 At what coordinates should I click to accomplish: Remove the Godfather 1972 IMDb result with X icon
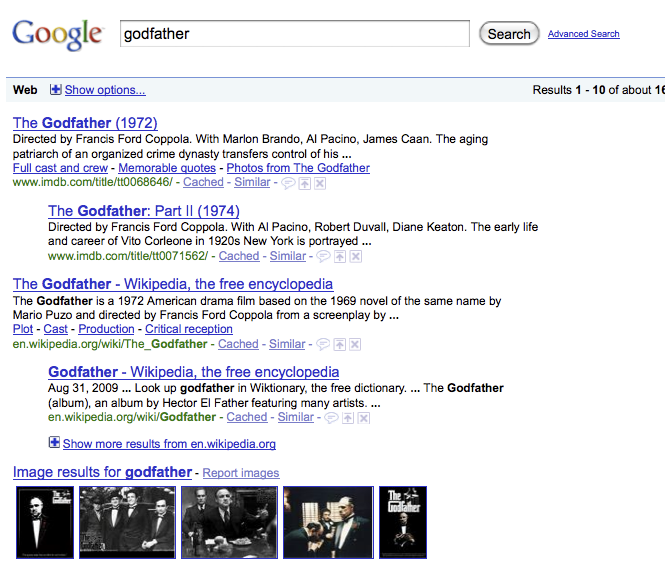pyautogui.click(x=320, y=184)
